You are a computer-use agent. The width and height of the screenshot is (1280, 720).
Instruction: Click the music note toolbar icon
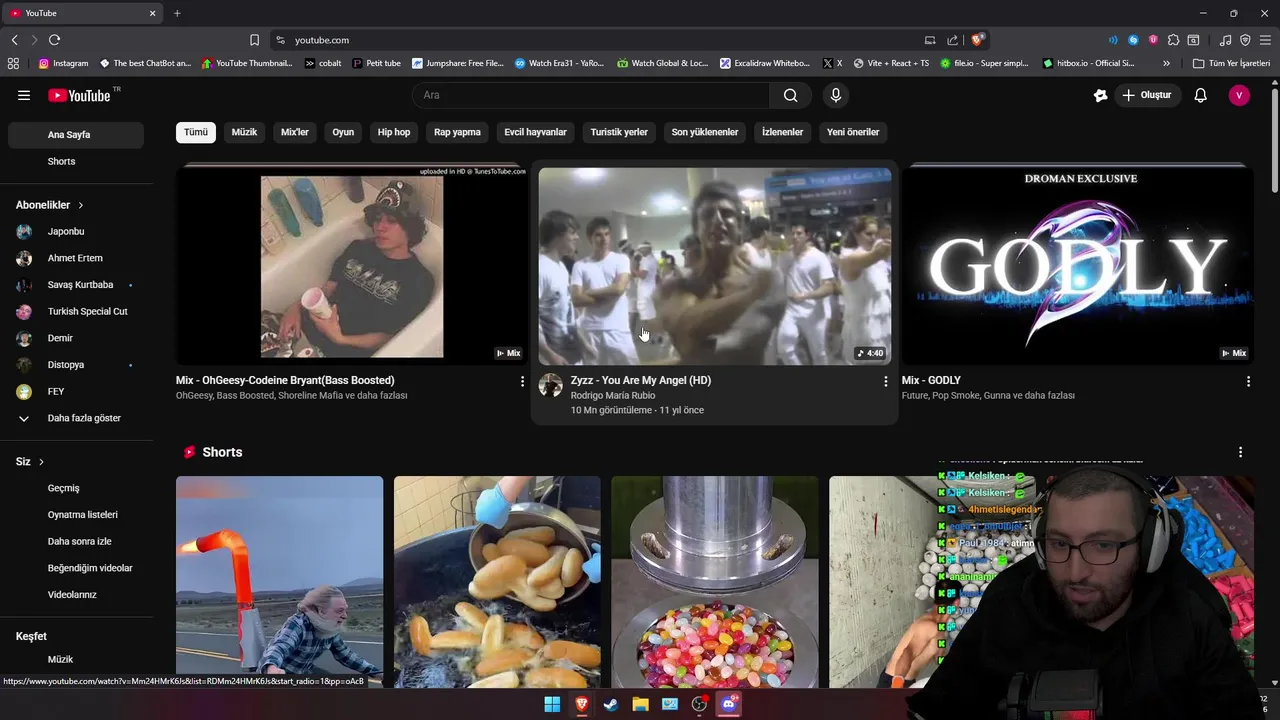pyautogui.click(x=1226, y=40)
